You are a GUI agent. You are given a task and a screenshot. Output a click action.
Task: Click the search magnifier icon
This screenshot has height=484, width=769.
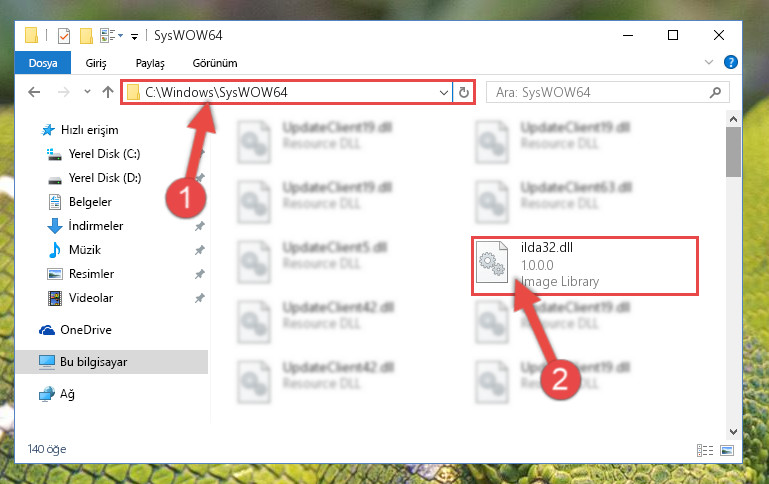716,92
